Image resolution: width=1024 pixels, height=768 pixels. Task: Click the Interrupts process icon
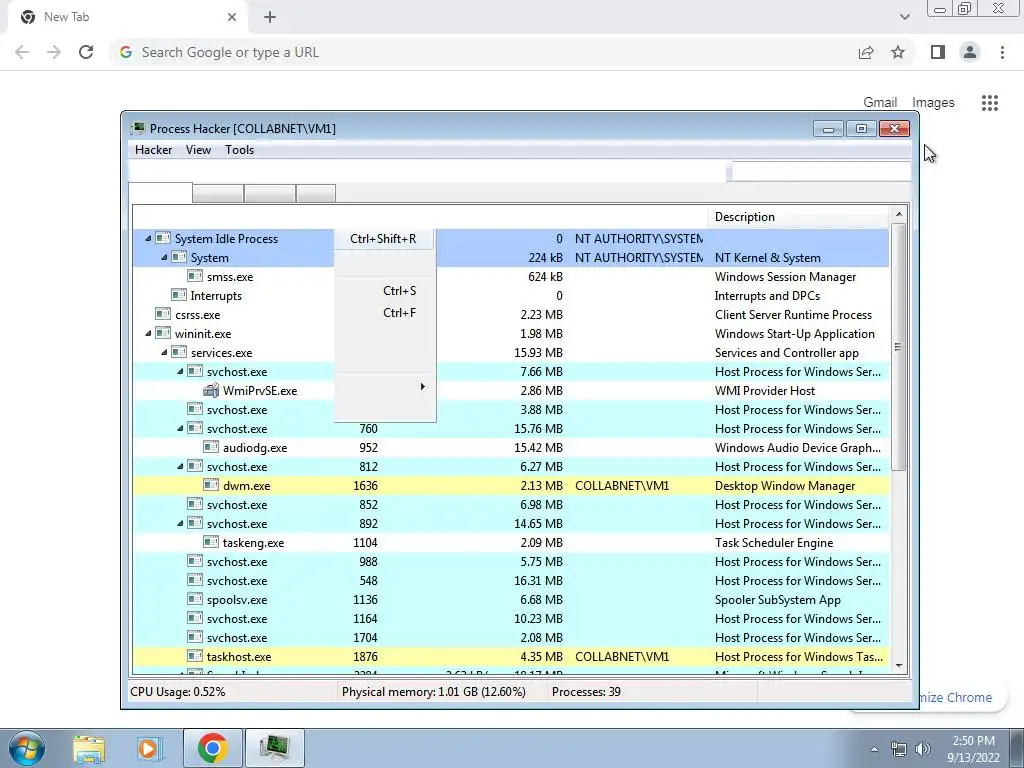[x=178, y=295]
